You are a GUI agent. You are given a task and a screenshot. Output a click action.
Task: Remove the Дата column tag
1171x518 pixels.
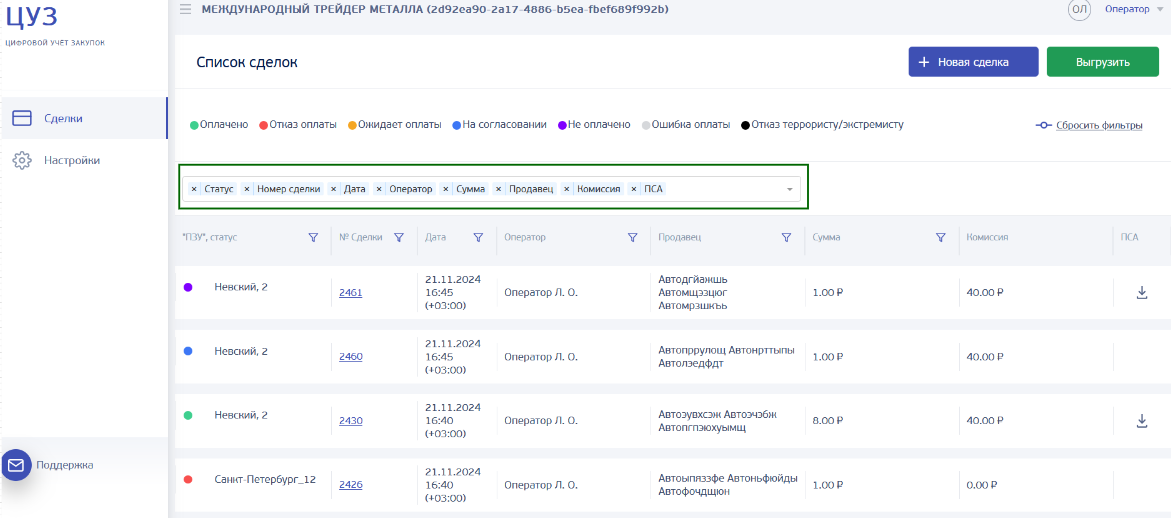pyautogui.click(x=334, y=190)
